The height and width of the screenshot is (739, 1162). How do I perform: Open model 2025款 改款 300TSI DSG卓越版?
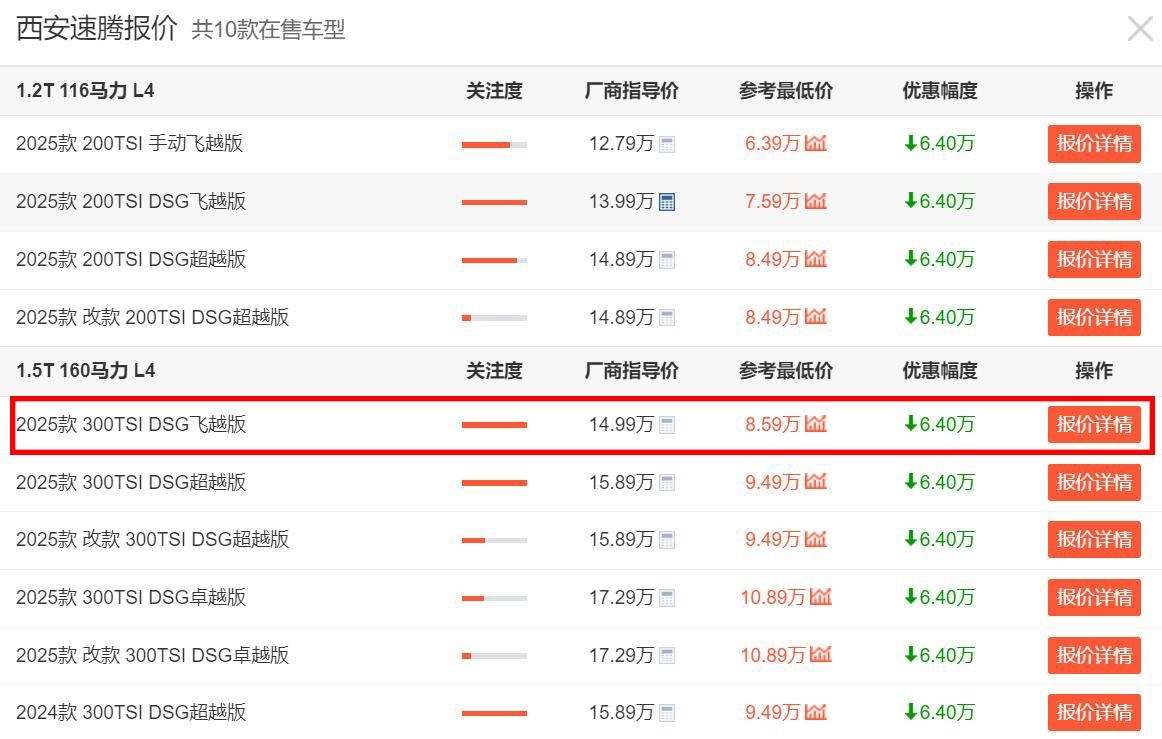153,655
